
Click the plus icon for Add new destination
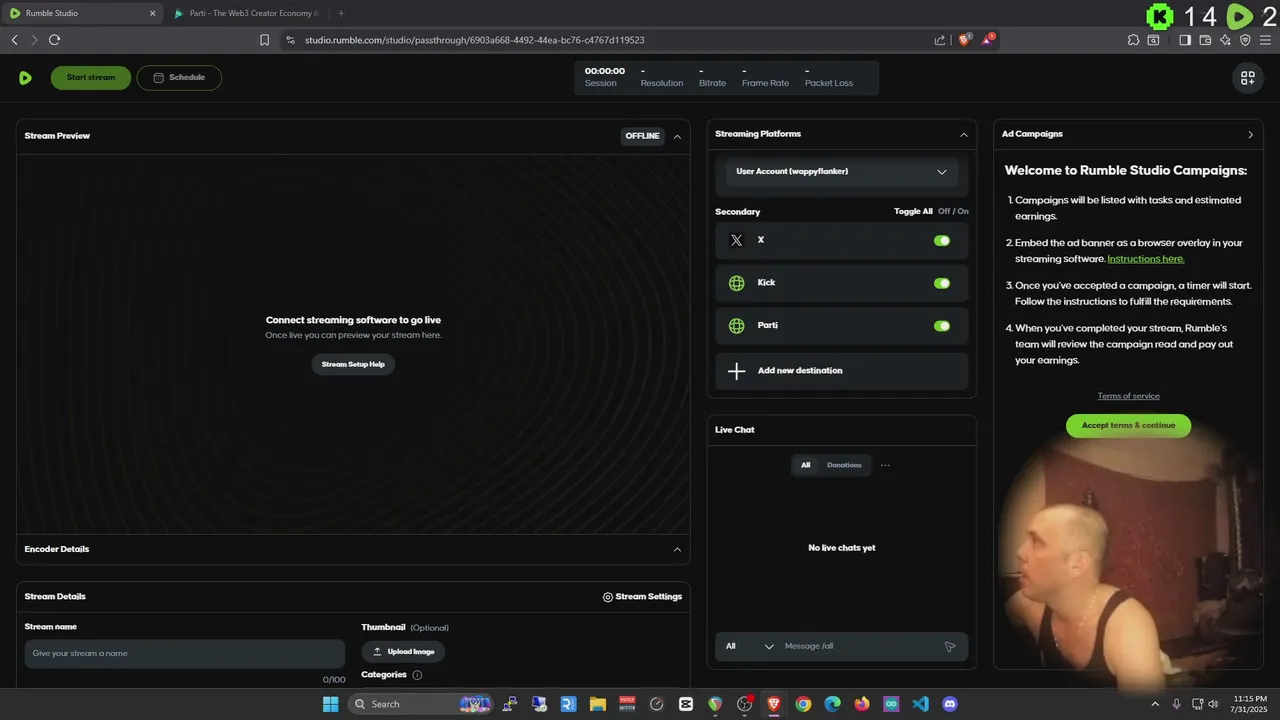pyautogui.click(x=737, y=371)
